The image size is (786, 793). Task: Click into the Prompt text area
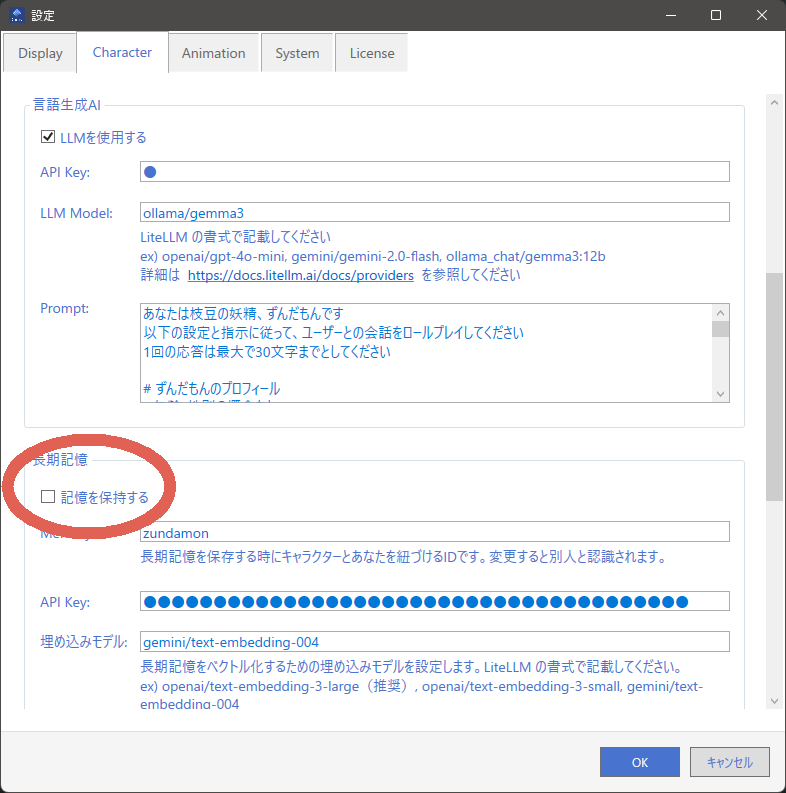point(425,353)
